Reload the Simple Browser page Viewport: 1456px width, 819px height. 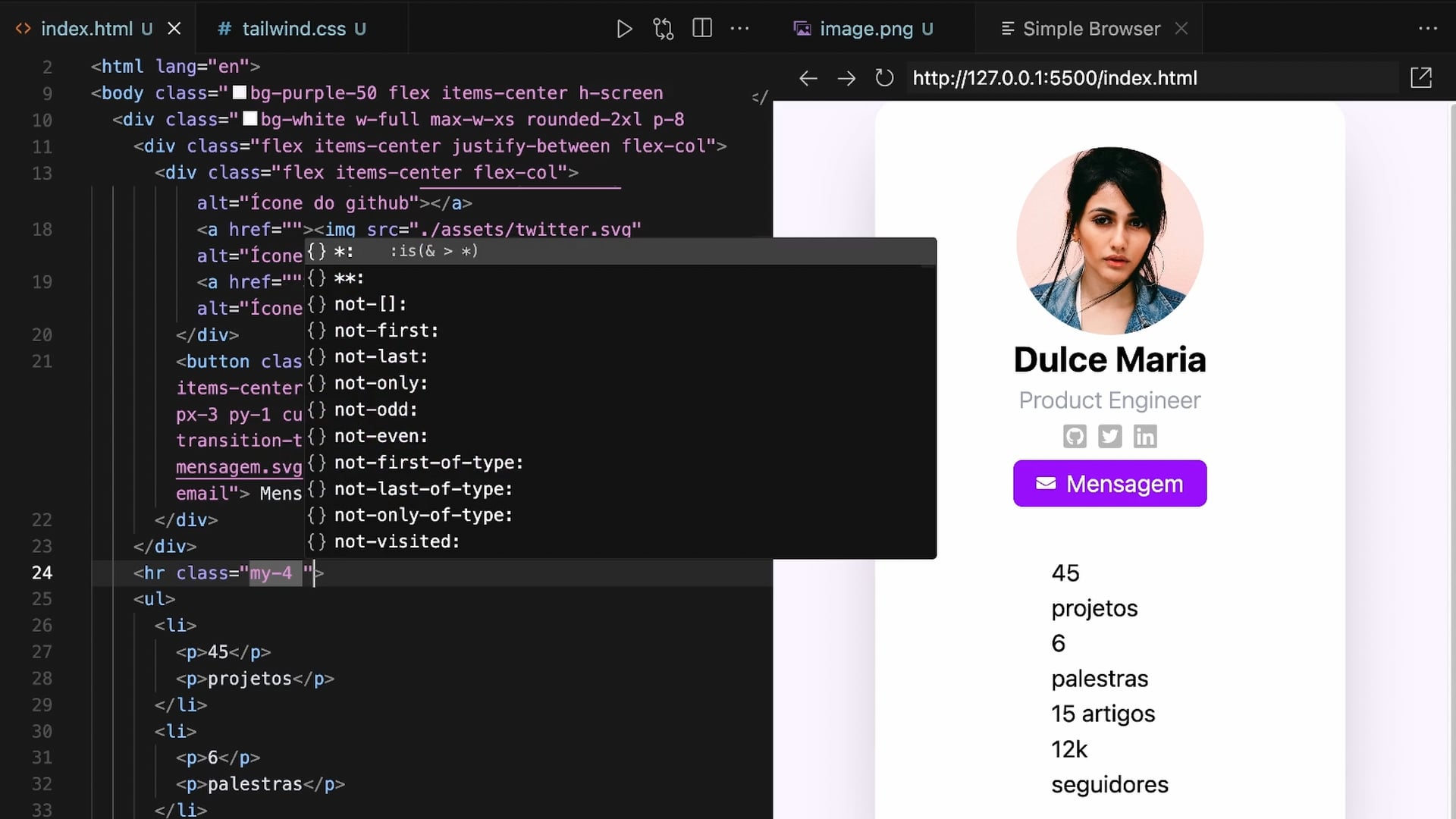pos(884,78)
